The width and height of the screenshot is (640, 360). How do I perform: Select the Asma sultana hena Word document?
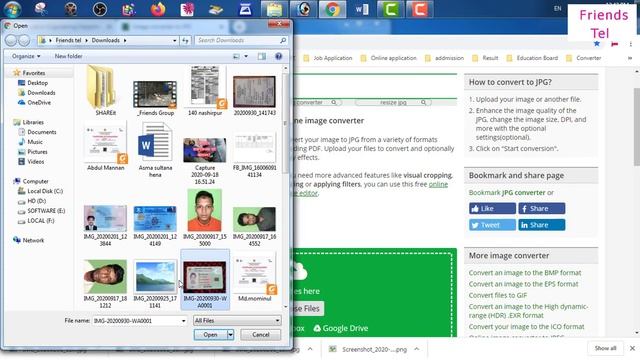155,150
